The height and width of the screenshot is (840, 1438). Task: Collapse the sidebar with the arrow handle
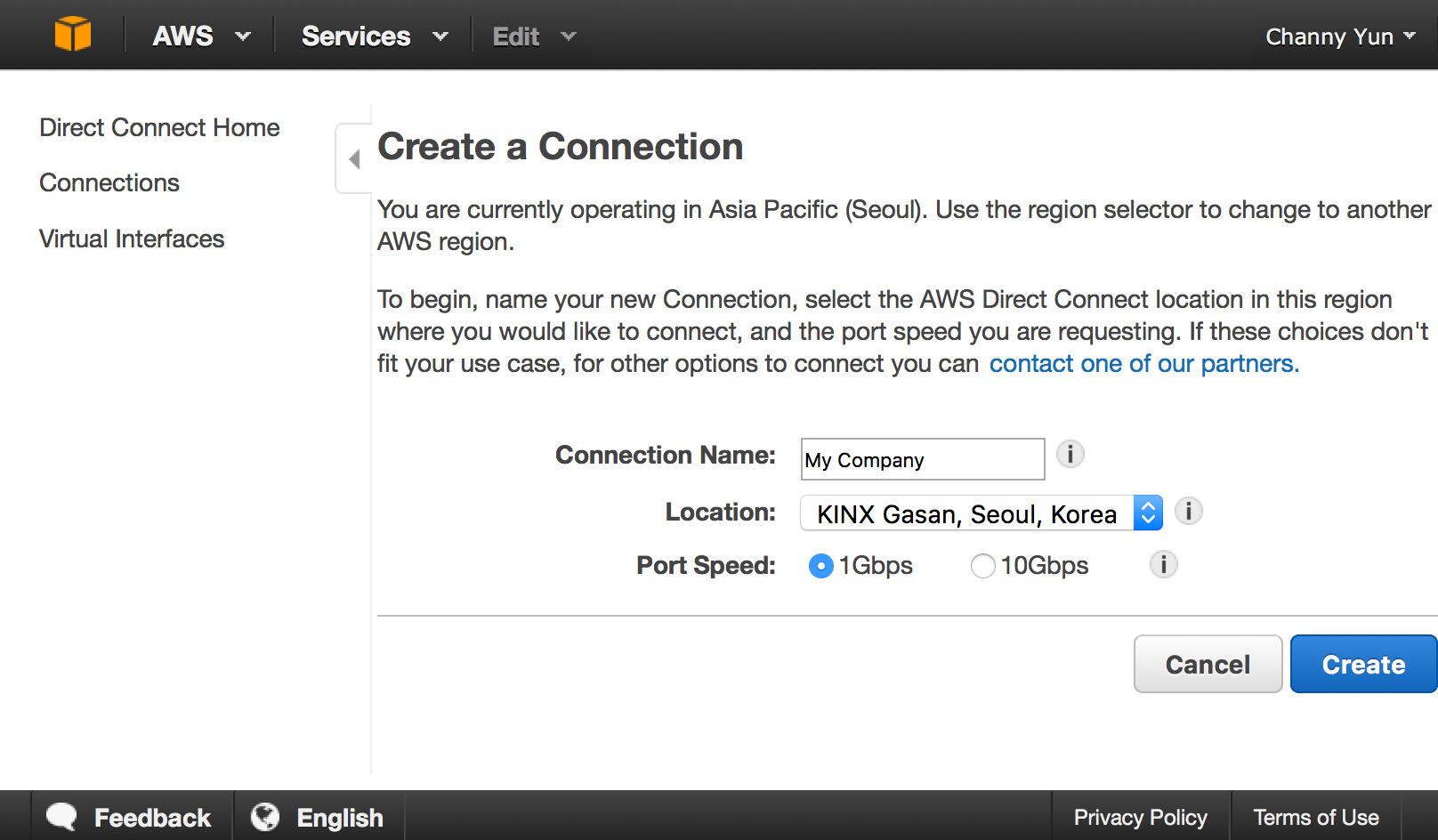point(354,159)
